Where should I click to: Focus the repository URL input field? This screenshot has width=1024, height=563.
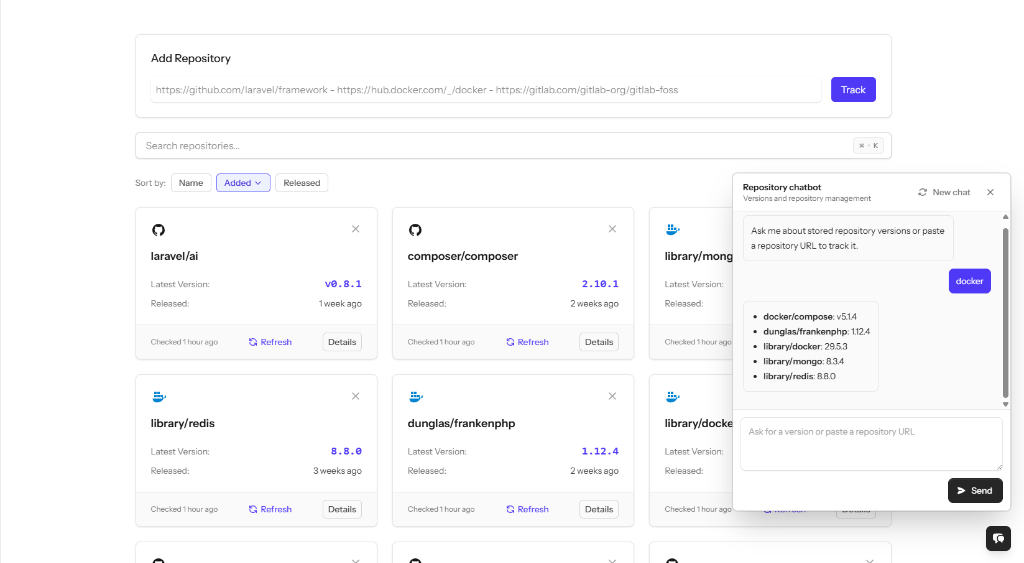pos(486,89)
